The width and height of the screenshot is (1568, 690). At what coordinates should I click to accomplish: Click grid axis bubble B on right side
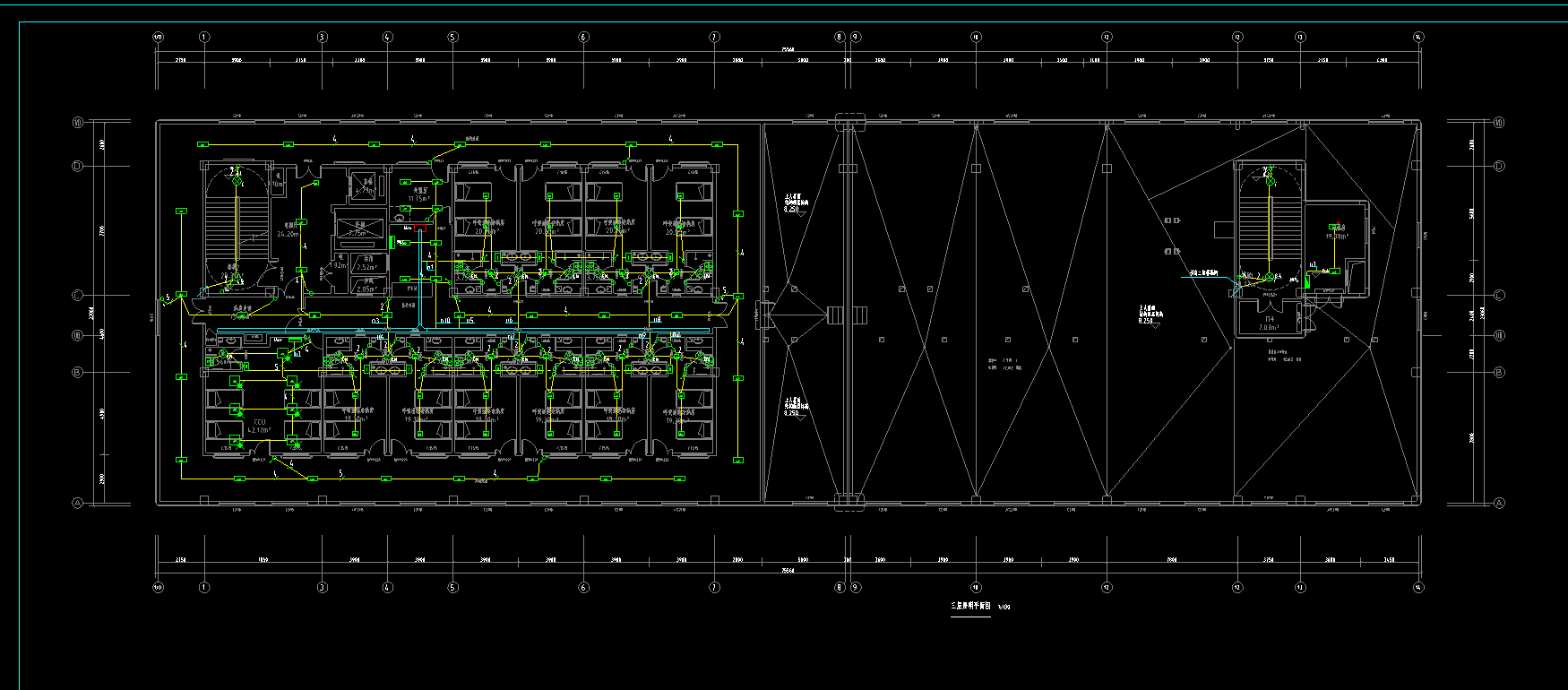[x=1500, y=372]
